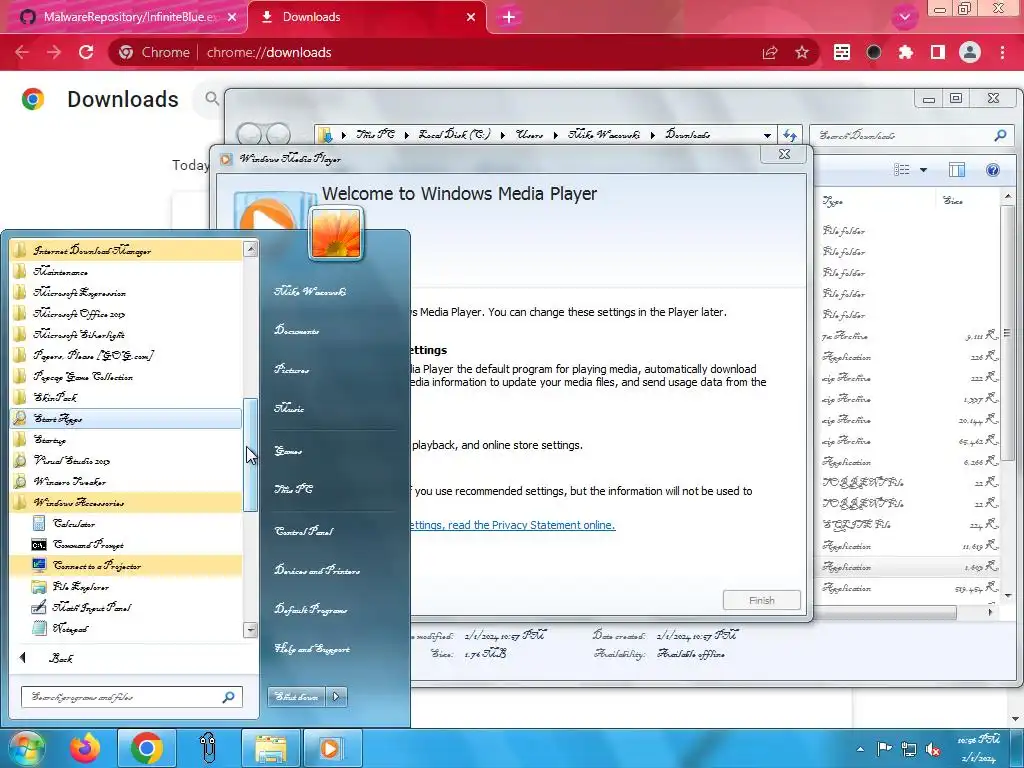Select Connect to a Projector

pos(126,566)
